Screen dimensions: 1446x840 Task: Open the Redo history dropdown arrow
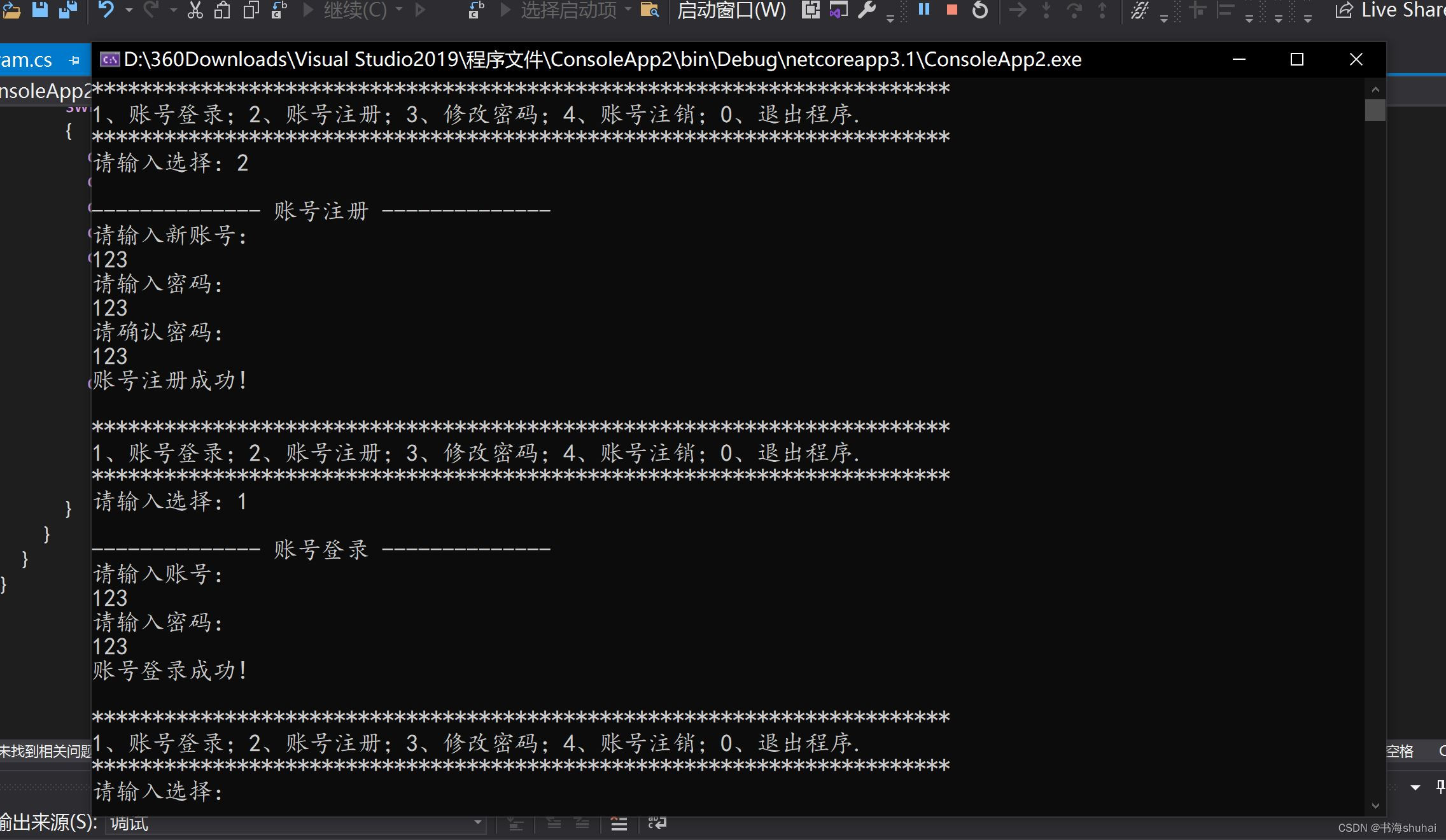pyautogui.click(x=173, y=10)
